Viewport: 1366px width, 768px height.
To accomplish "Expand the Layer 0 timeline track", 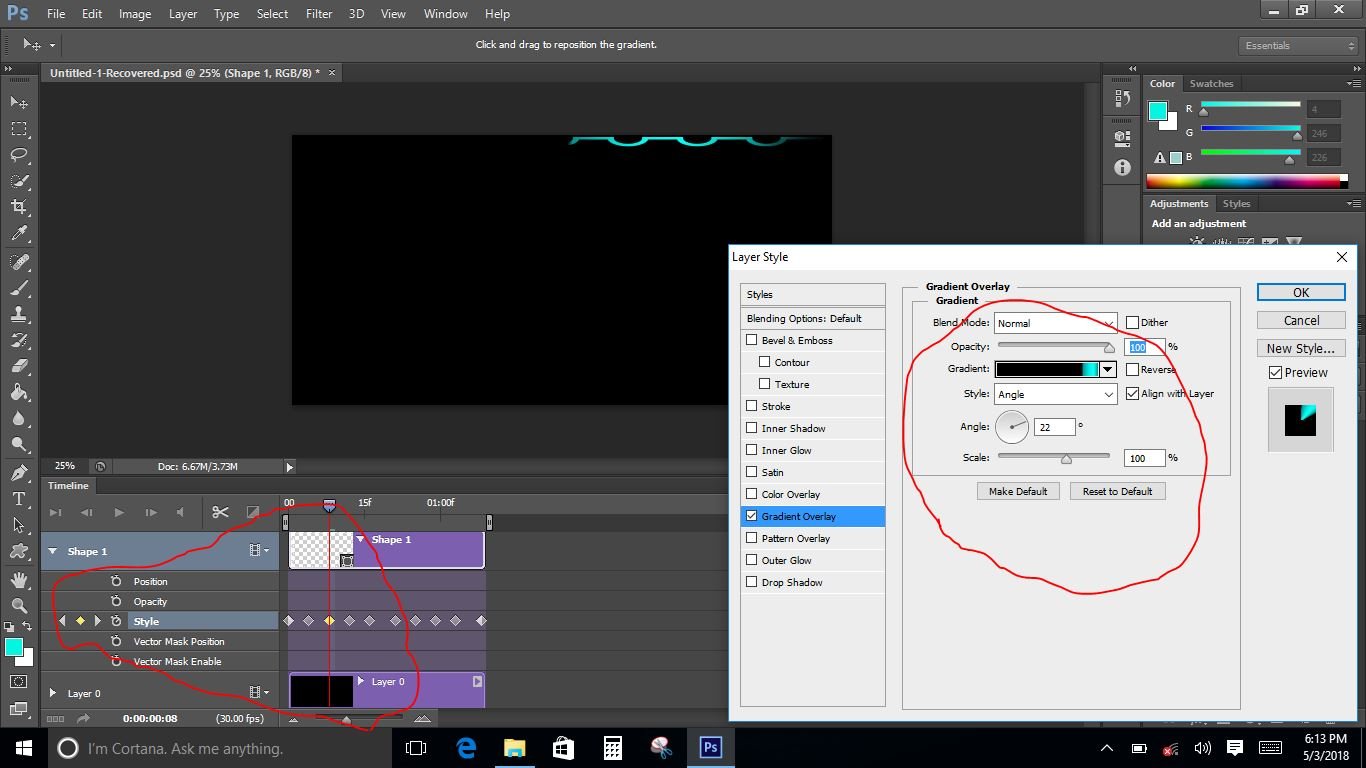I will 52,692.
